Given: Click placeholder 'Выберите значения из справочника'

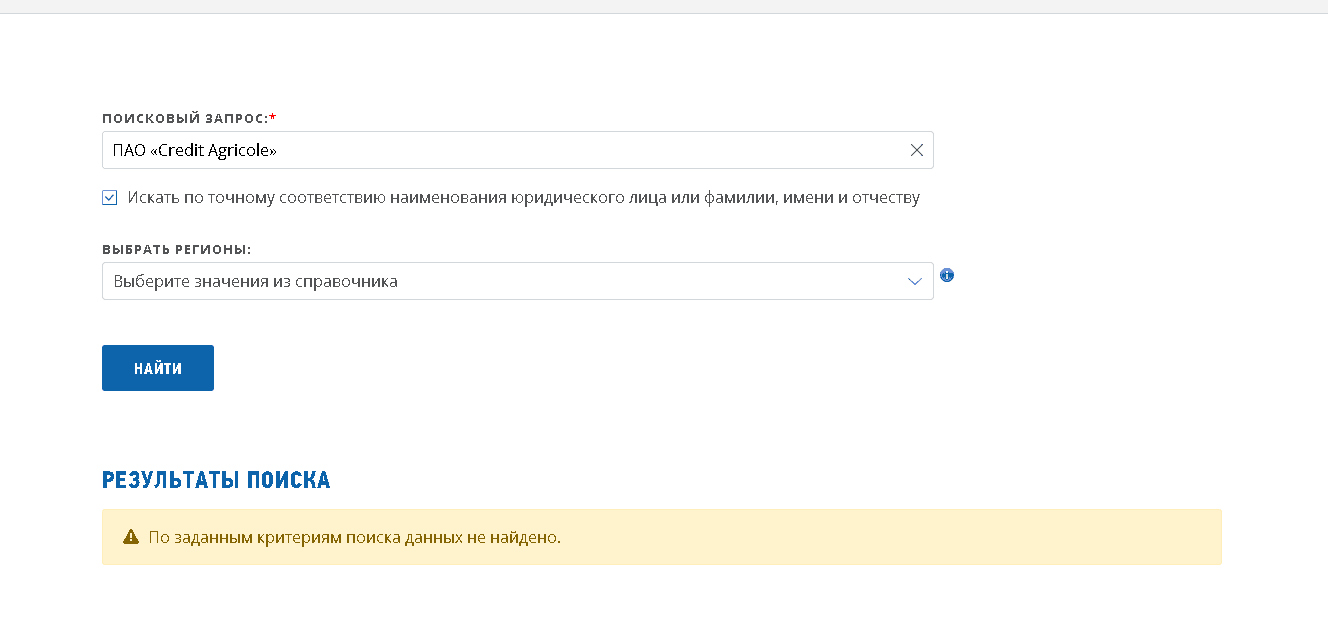Looking at the screenshot, I should coord(256,281).
